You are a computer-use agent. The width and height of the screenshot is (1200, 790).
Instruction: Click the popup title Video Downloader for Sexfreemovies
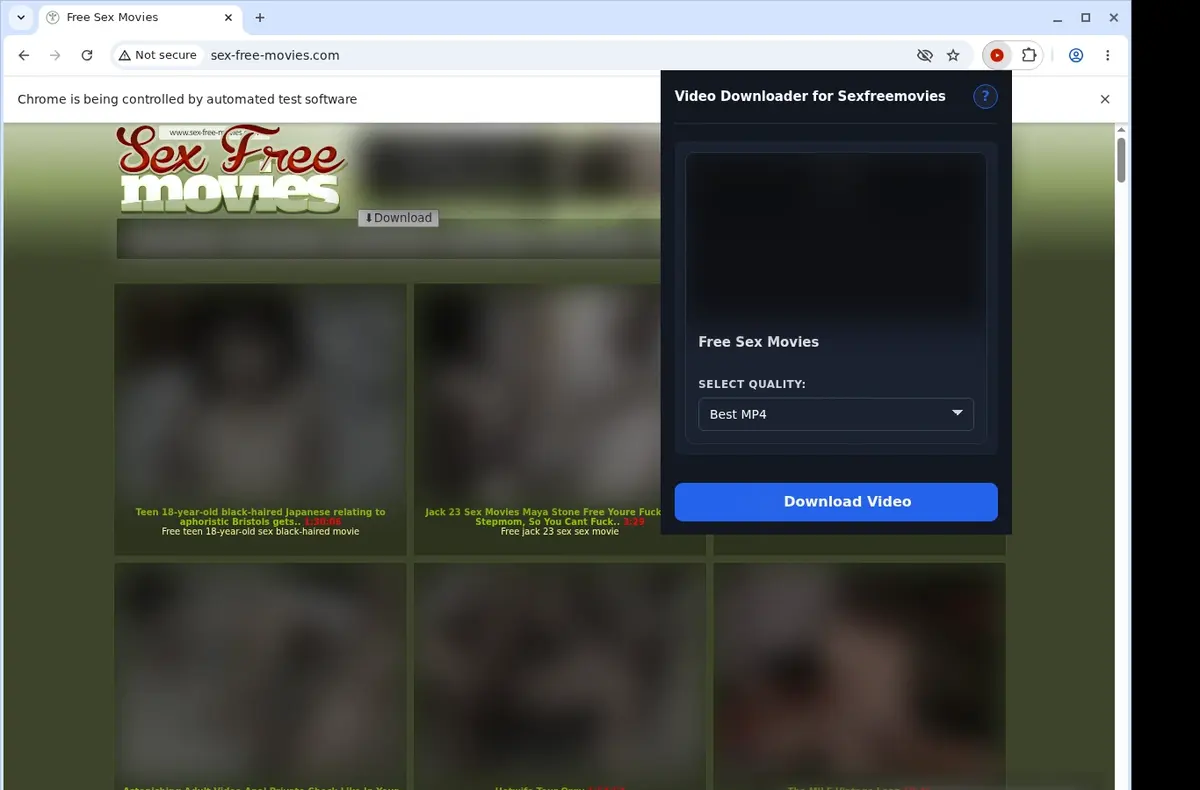pos(810,96)
